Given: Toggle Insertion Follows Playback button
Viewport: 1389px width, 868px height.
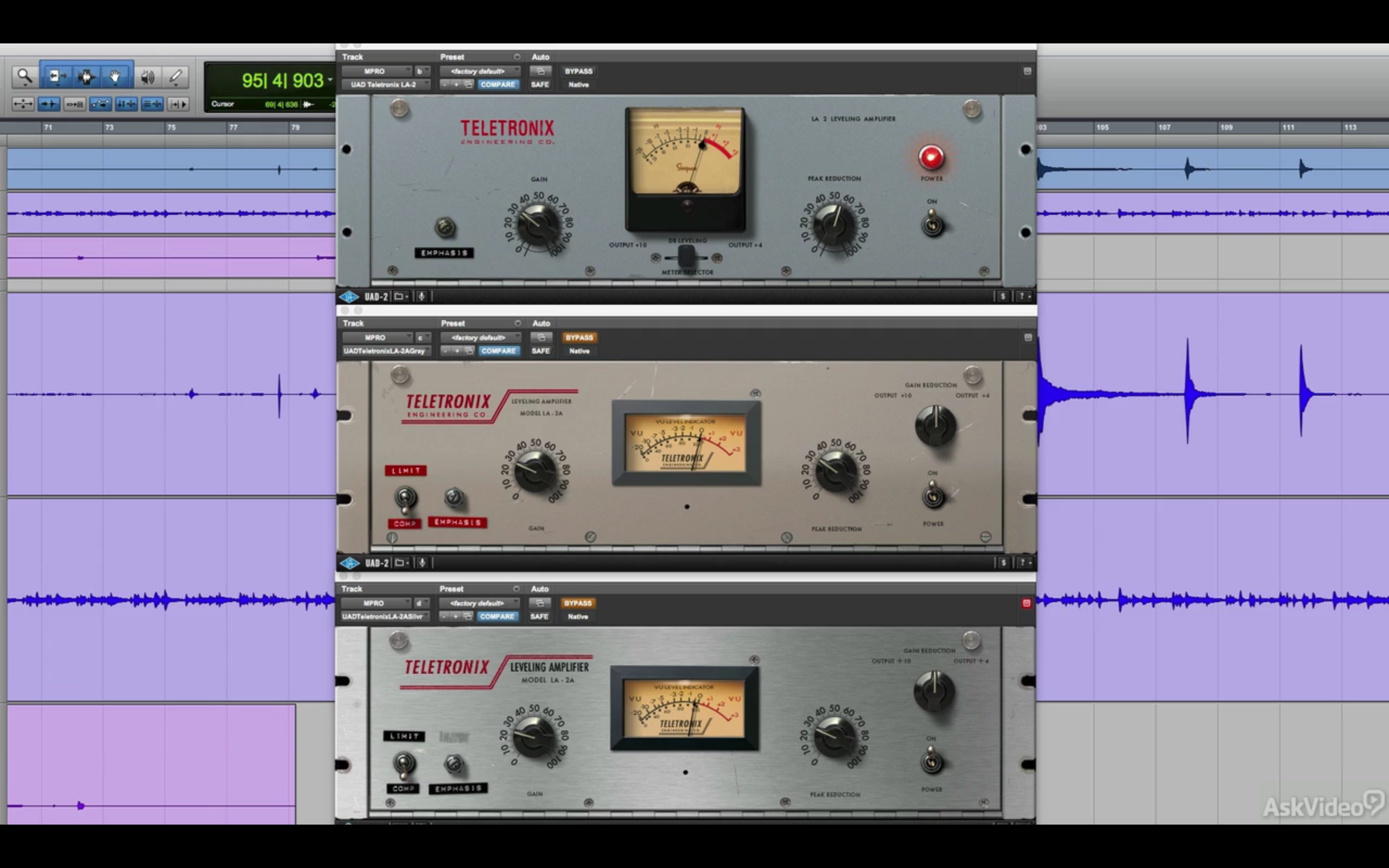Looking at the screenshot, I should click(x=178, y=104).
